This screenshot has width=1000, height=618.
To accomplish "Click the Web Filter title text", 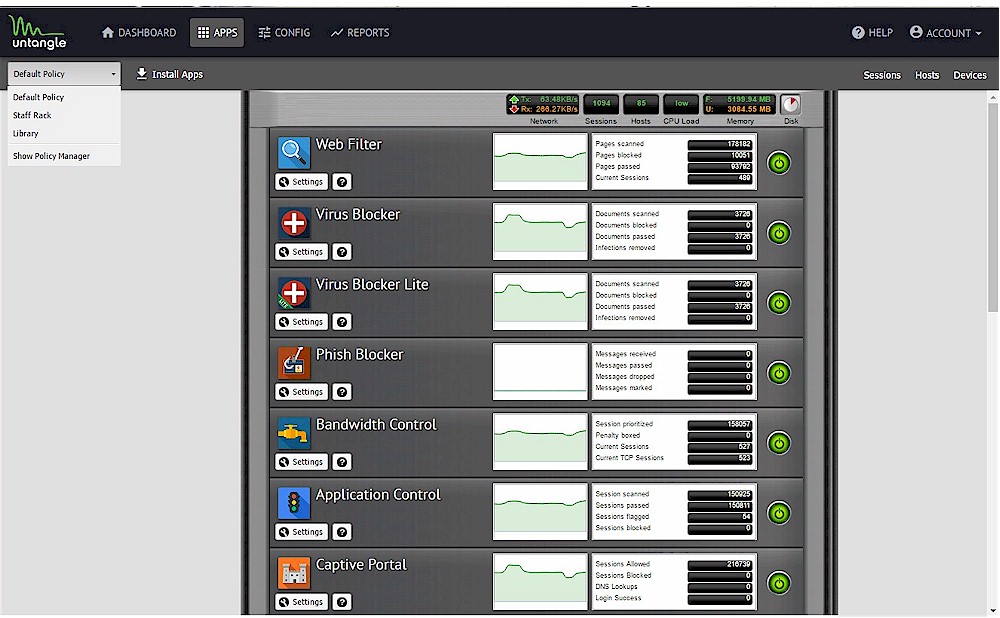I will click(349, 145).
